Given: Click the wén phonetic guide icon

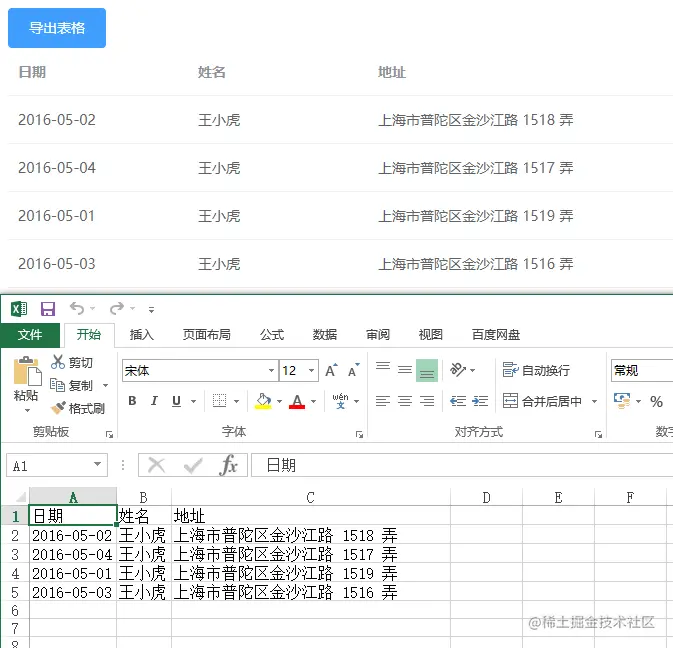Looking at the screenshot, I should click(x=340, y=401).
